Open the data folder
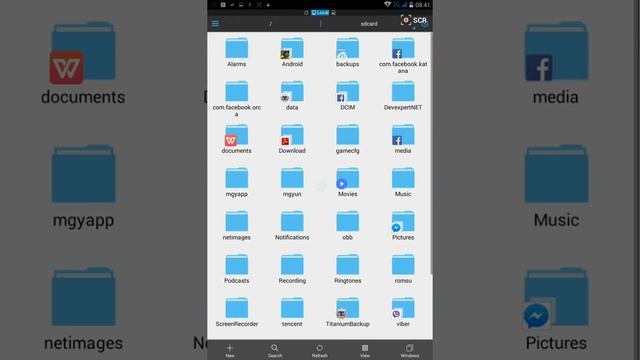 click(292, 95)
